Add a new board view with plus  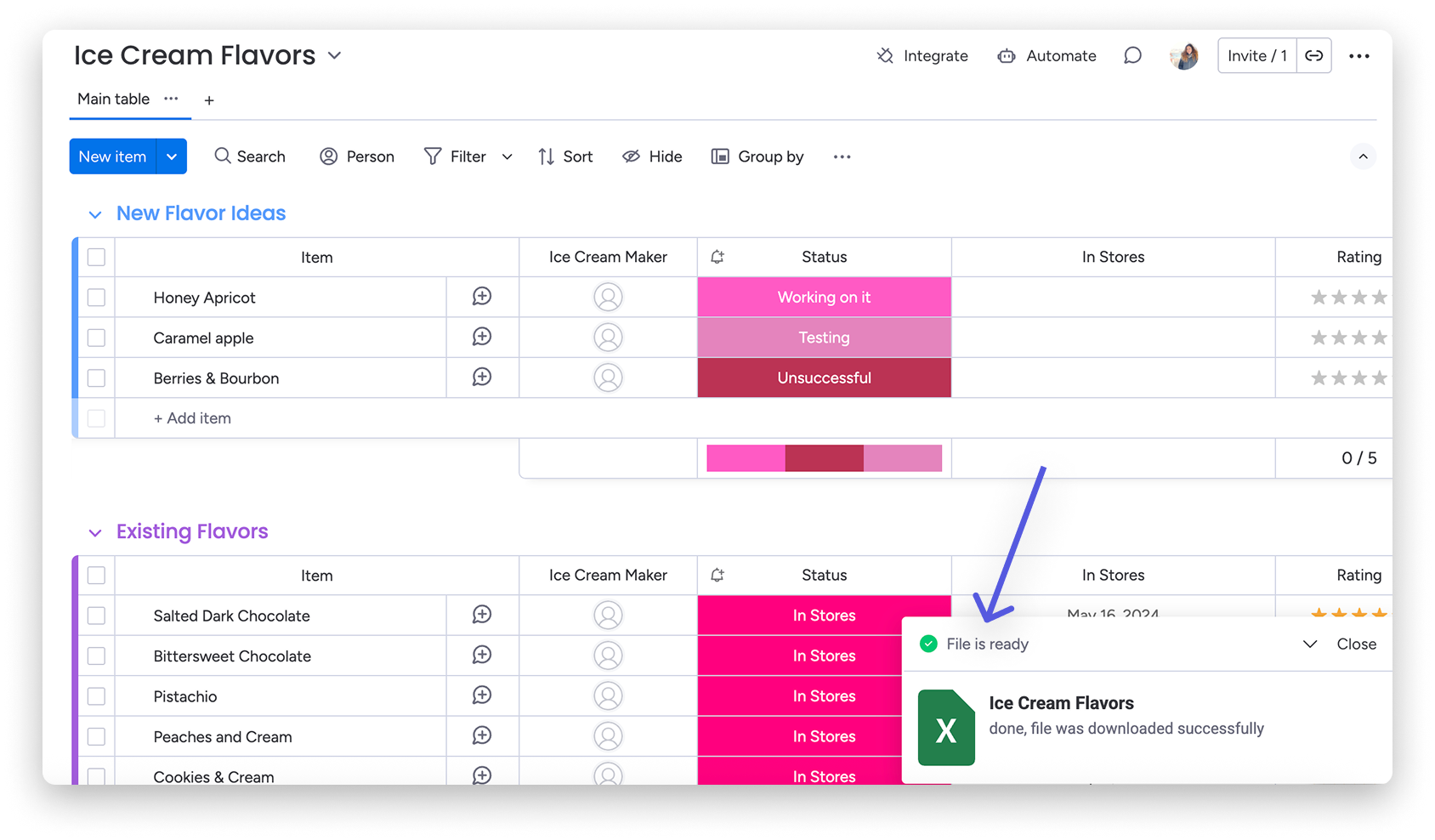coord(209,100)
